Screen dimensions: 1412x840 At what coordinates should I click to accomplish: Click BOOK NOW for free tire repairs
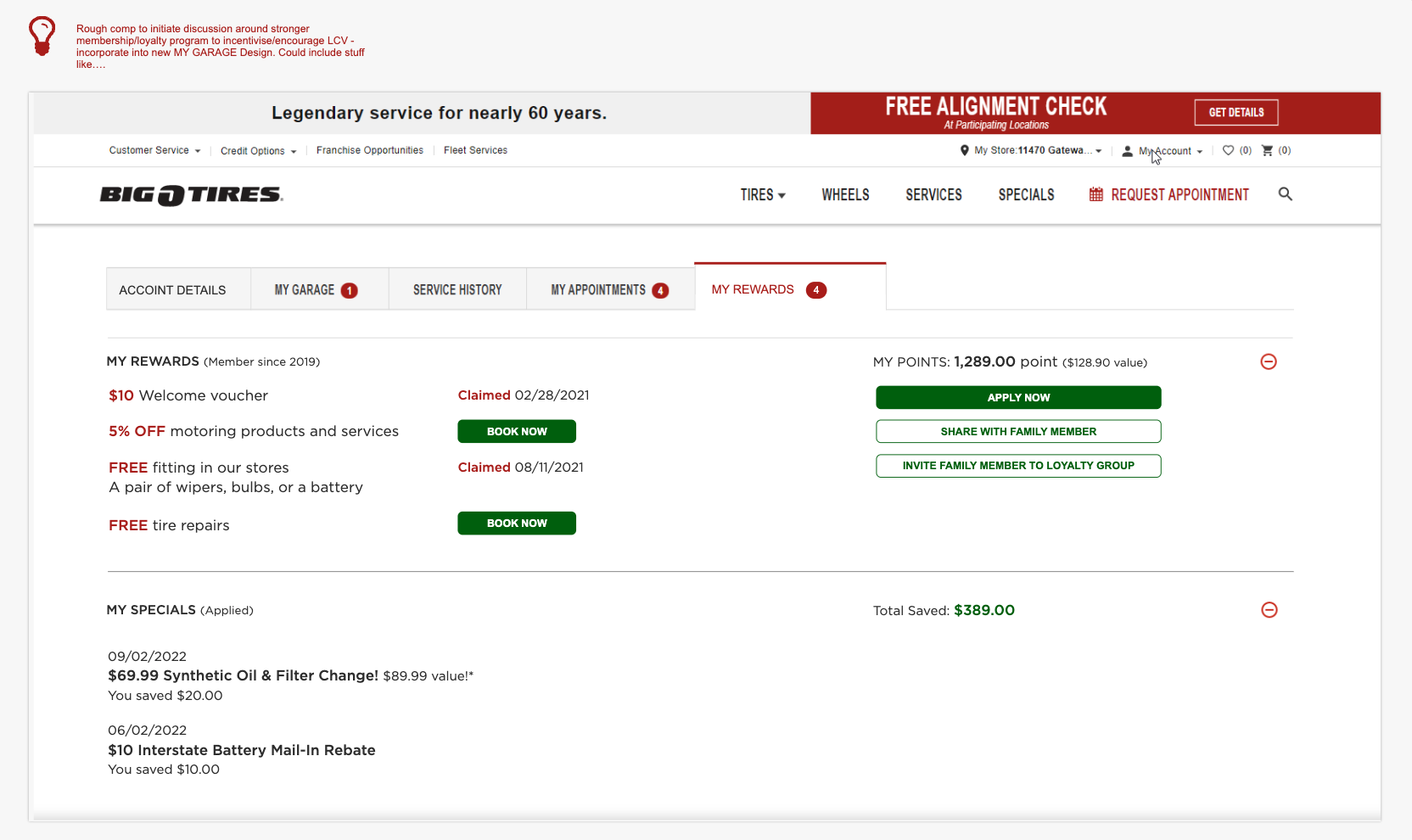[x=516, y=523]
